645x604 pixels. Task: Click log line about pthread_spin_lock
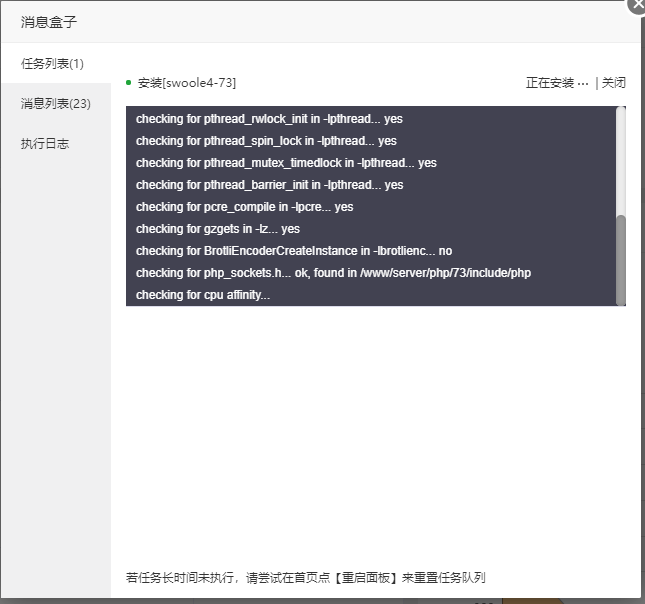pos(266,141)
